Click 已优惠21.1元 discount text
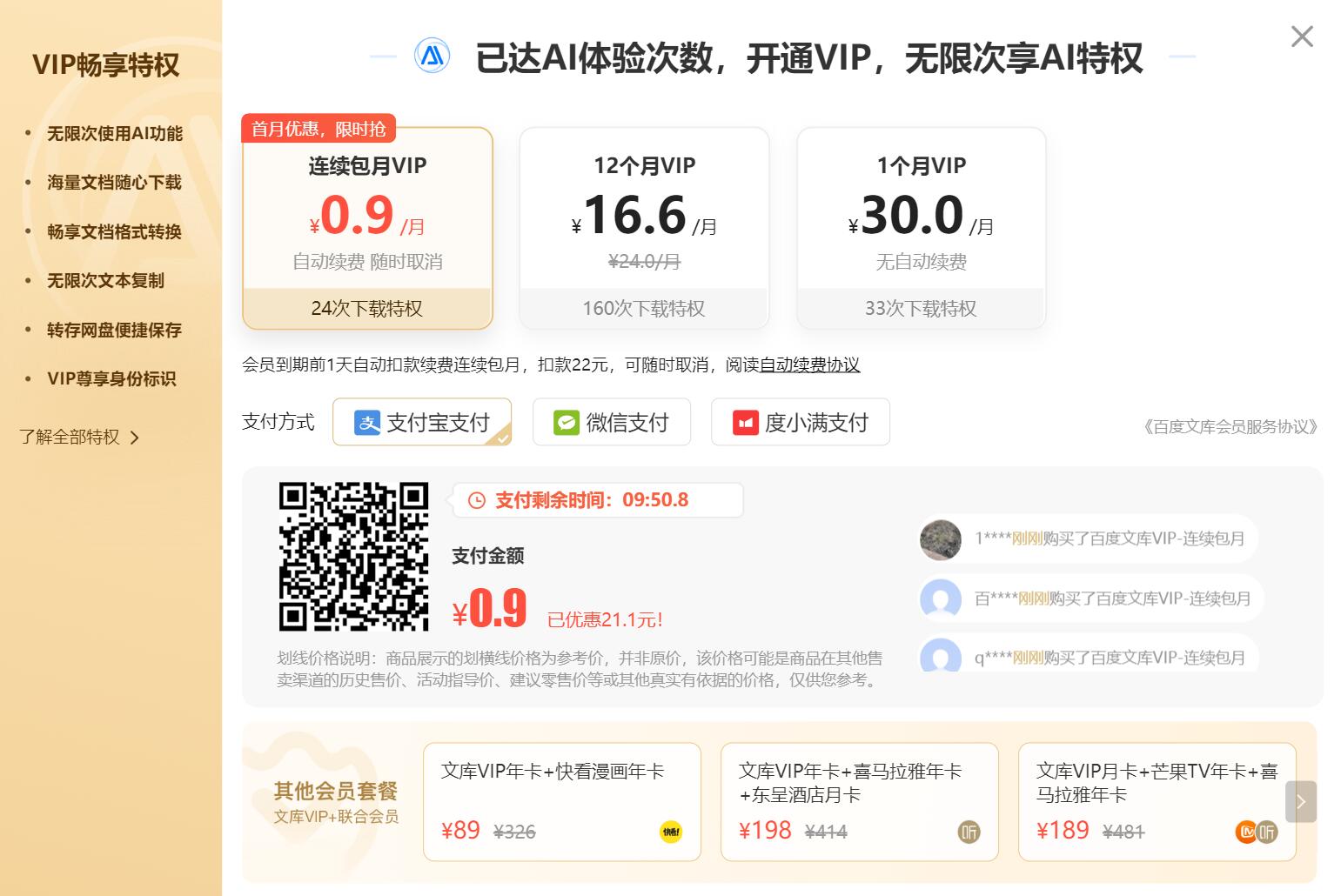 pyautogui.click(x=605, y=619)
